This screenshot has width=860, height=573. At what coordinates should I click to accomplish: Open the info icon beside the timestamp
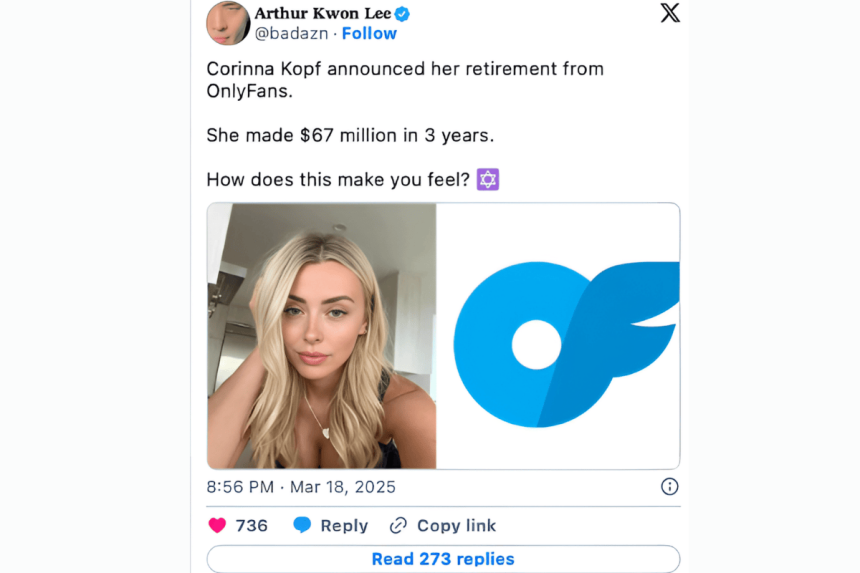tap(670, 487)
